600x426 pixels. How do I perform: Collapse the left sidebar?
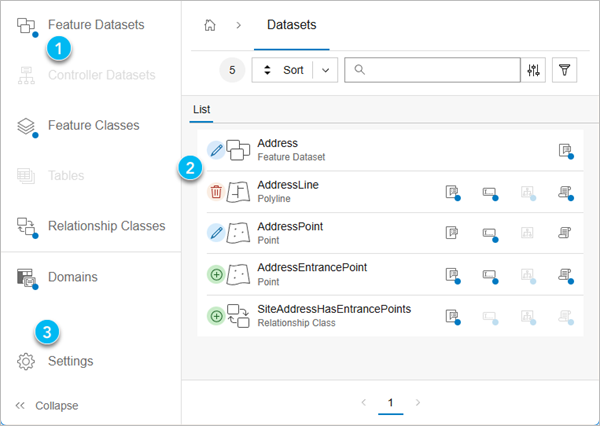(47, 405)
